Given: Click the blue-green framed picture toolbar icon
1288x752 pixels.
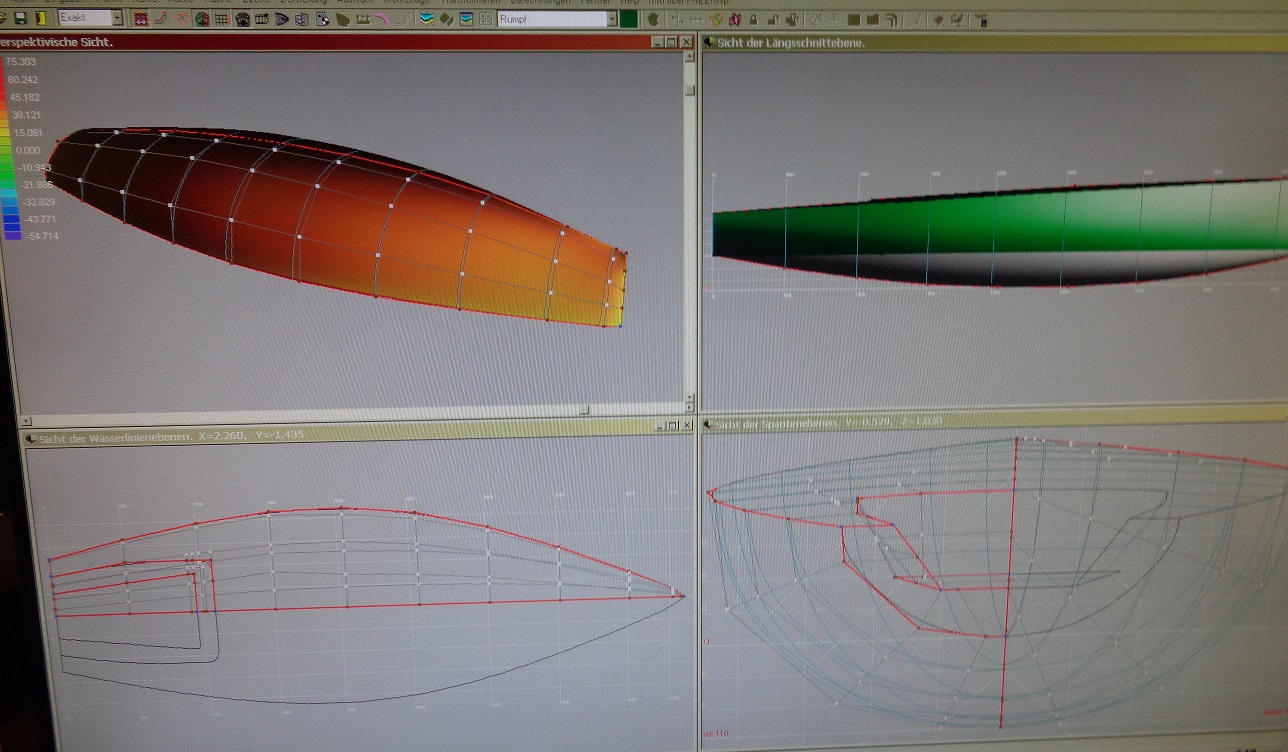Looking at the screenshot, I should (x=465, y=19).
